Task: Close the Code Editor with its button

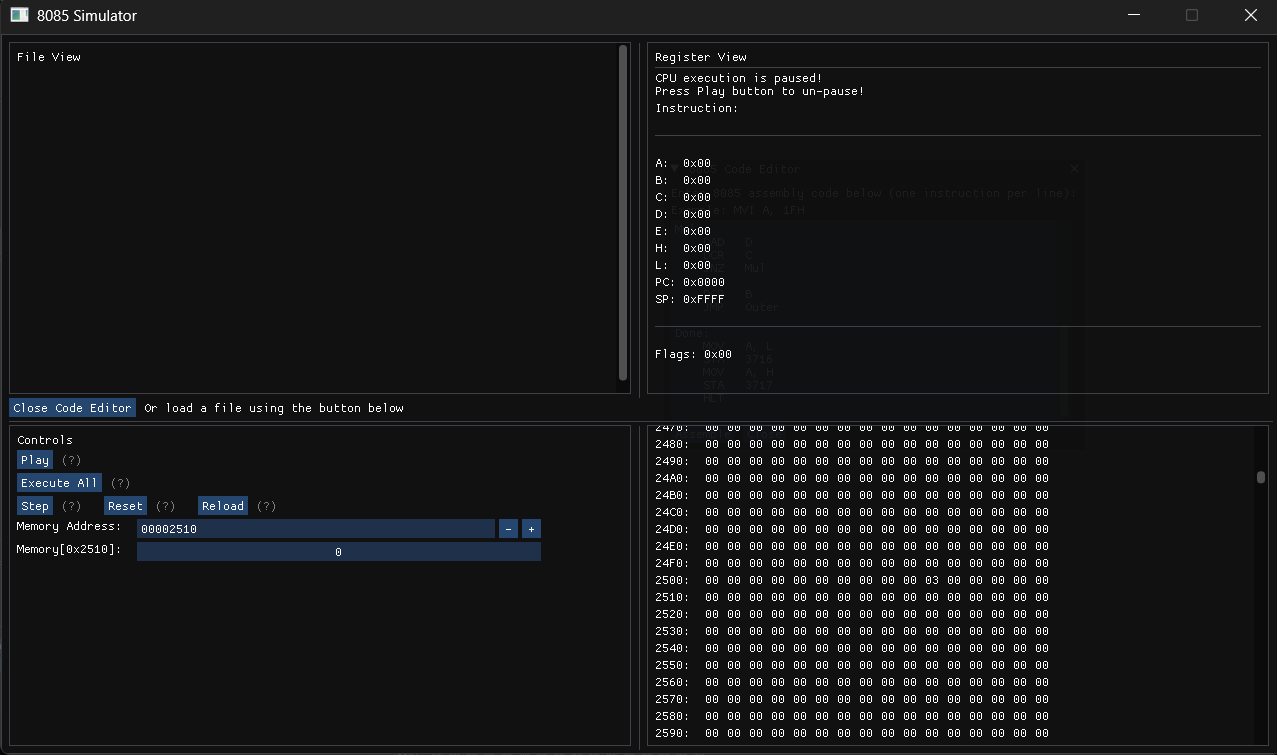Action: point(73,408)
